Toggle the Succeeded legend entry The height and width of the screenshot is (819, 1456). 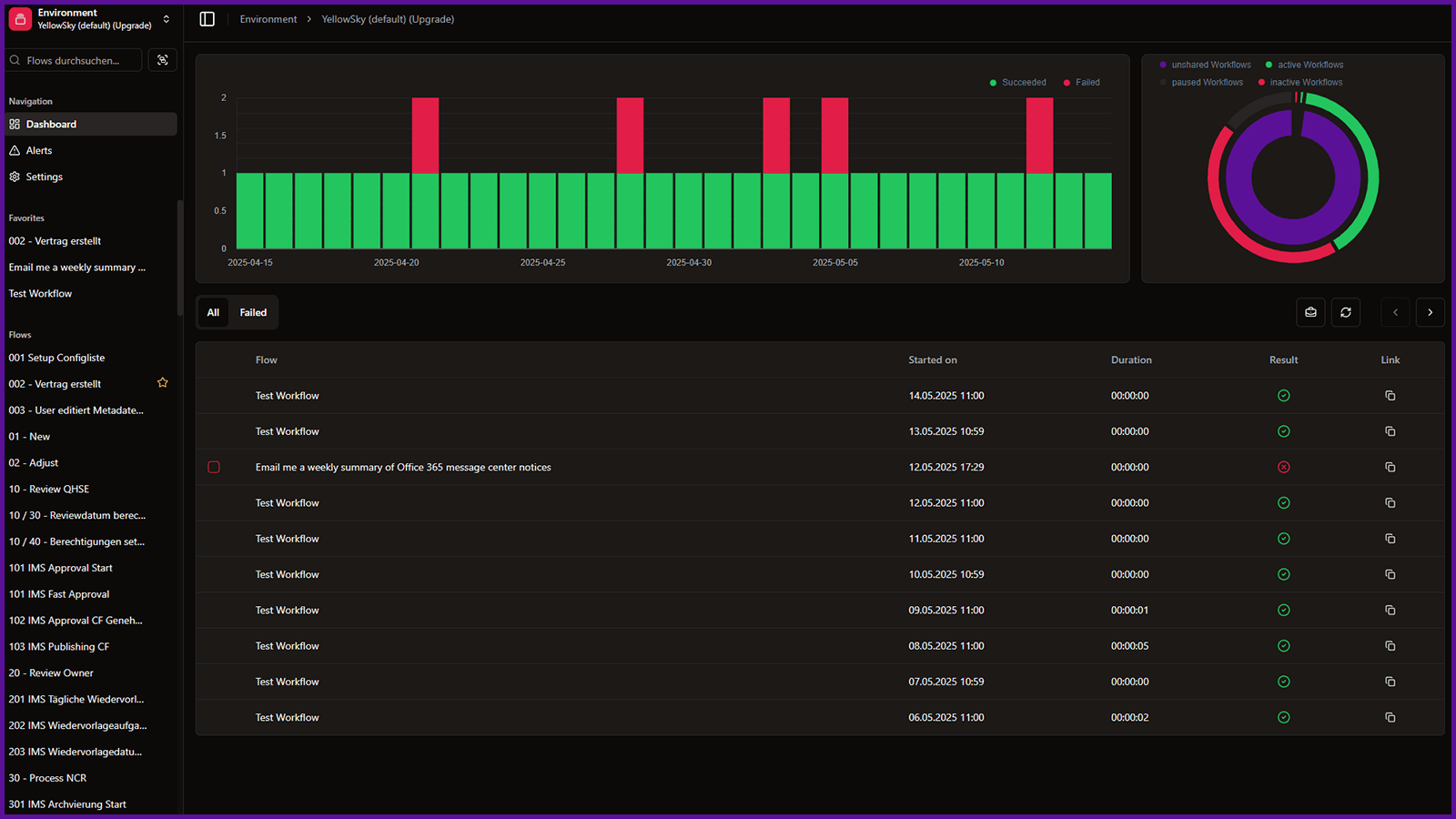pyautogui.click(x=1017, y=82)
